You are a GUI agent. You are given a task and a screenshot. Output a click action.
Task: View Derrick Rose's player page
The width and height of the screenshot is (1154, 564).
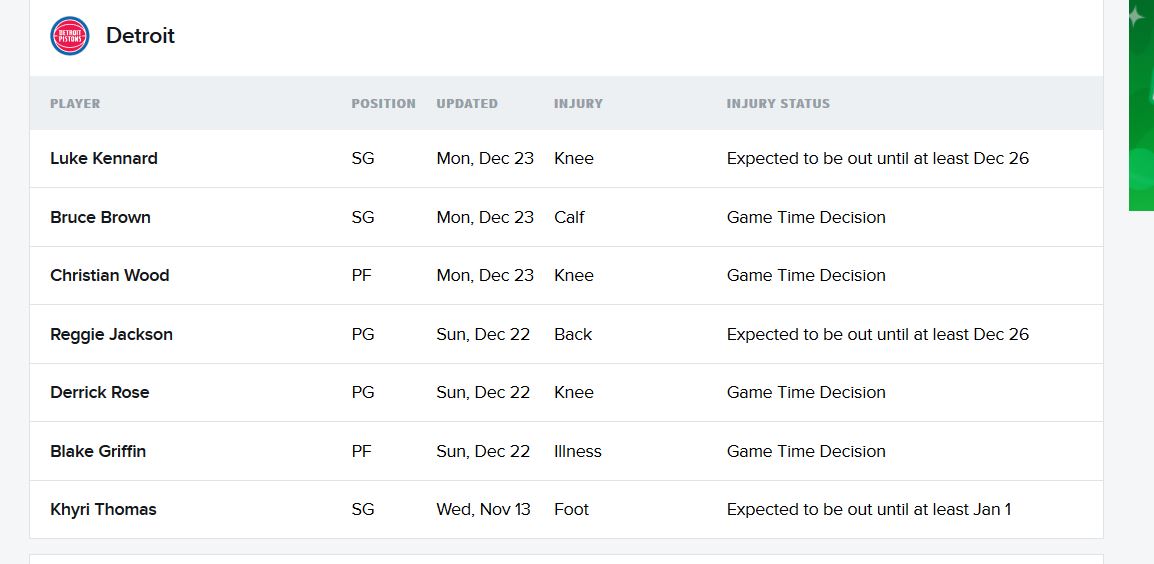coord(100,392)
